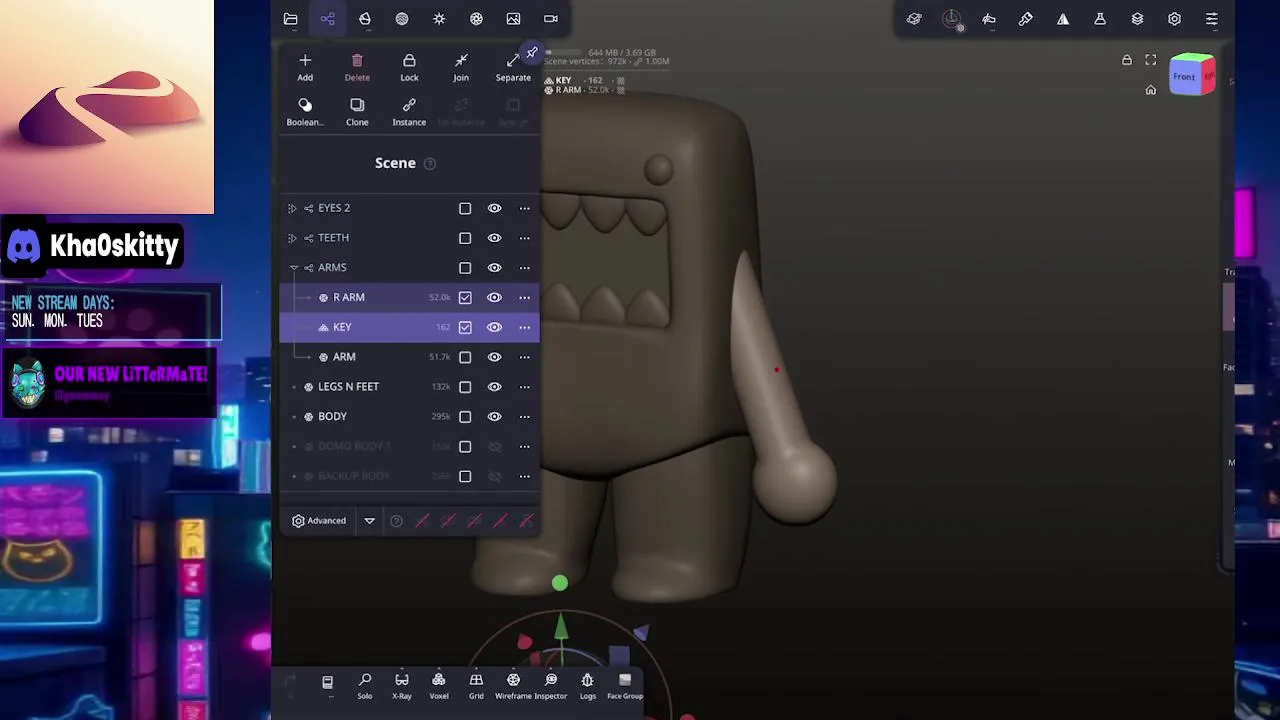
Task: Uncheck the R ARM checkbox
Action: (x=465, y=297)
